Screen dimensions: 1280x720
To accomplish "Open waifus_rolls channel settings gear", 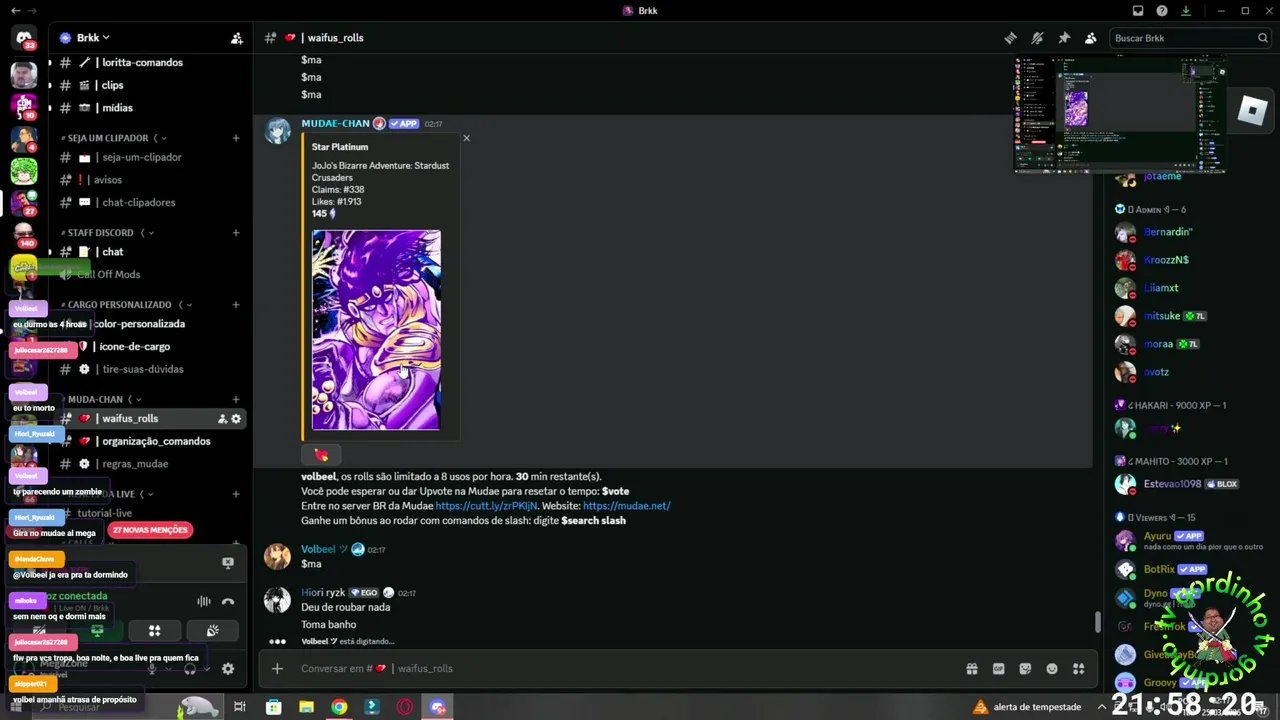I will [x=236, y=419].
